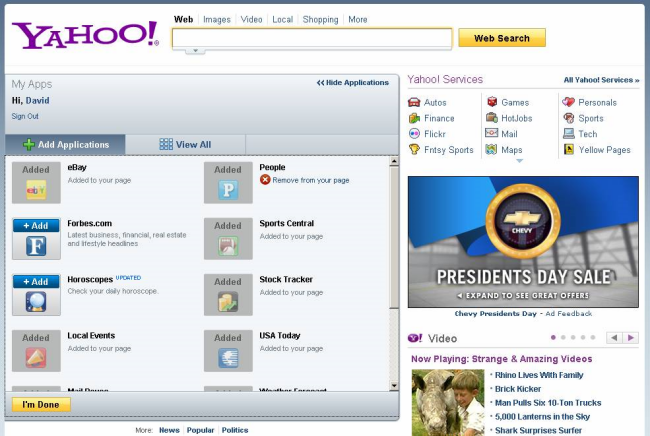Expand the Yahoo! Services list arrow
Viewport: 650px width, 436px height.
click(519, 161)
